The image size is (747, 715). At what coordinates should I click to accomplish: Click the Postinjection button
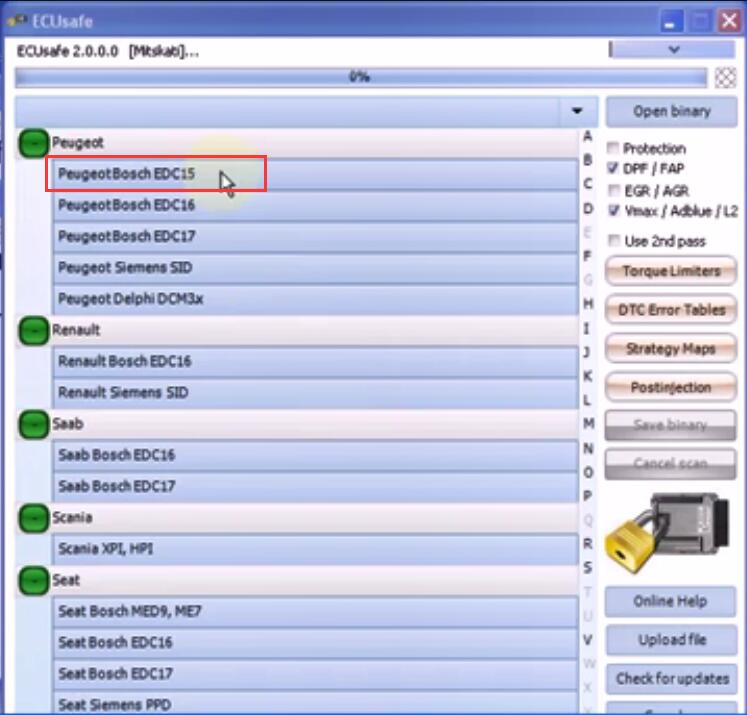(x=671, y=387)
